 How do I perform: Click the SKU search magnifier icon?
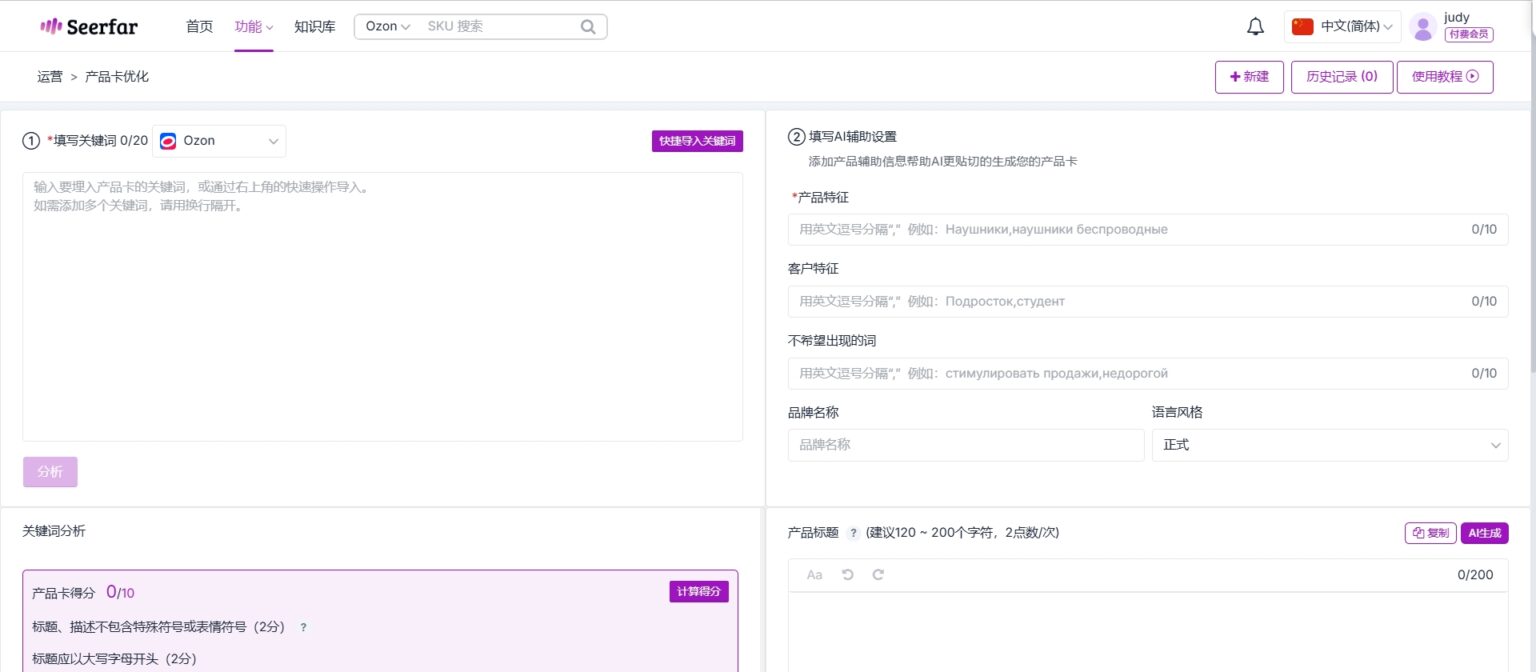pos(587,26)
